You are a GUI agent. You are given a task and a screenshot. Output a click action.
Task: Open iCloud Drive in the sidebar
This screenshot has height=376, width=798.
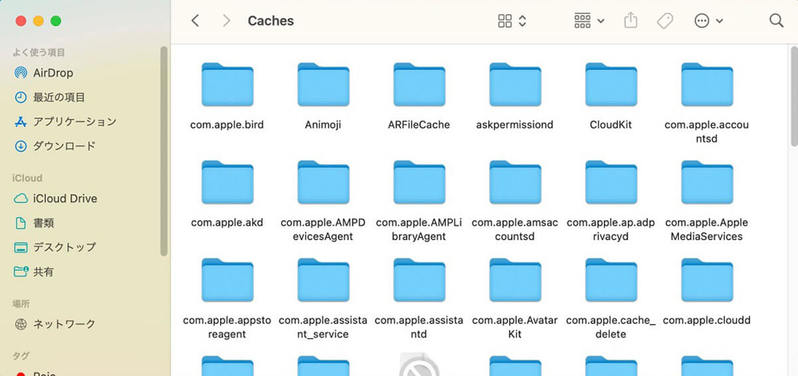click(x=55, y=198)
